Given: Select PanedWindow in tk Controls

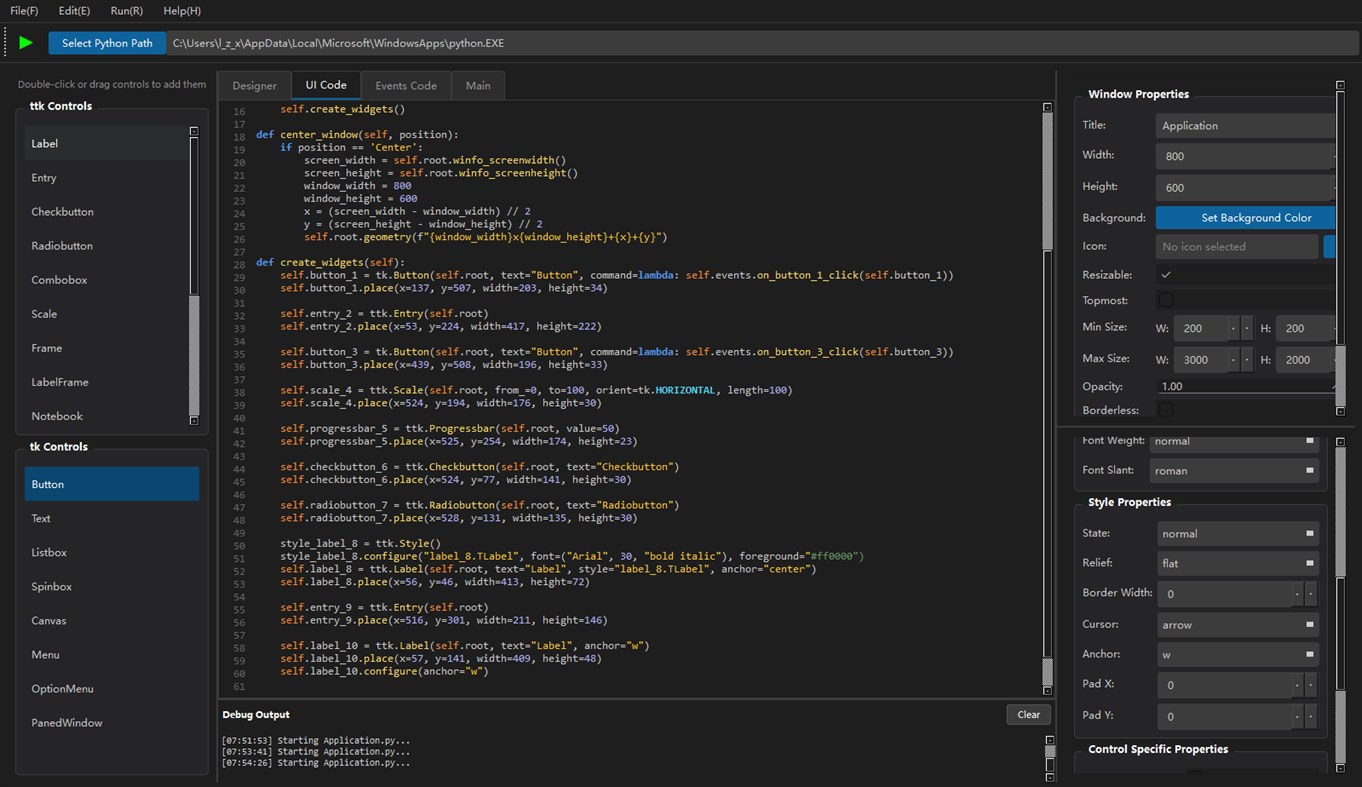Looking at the screenshot, I should point(112,722).
